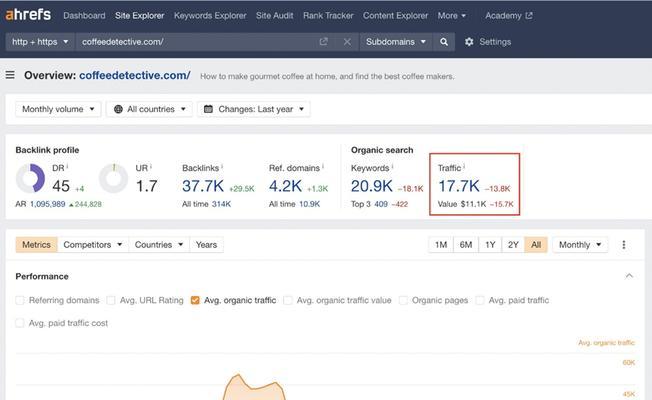Click AR value 1,095,989
652x400 pixels.
(47, 204)
